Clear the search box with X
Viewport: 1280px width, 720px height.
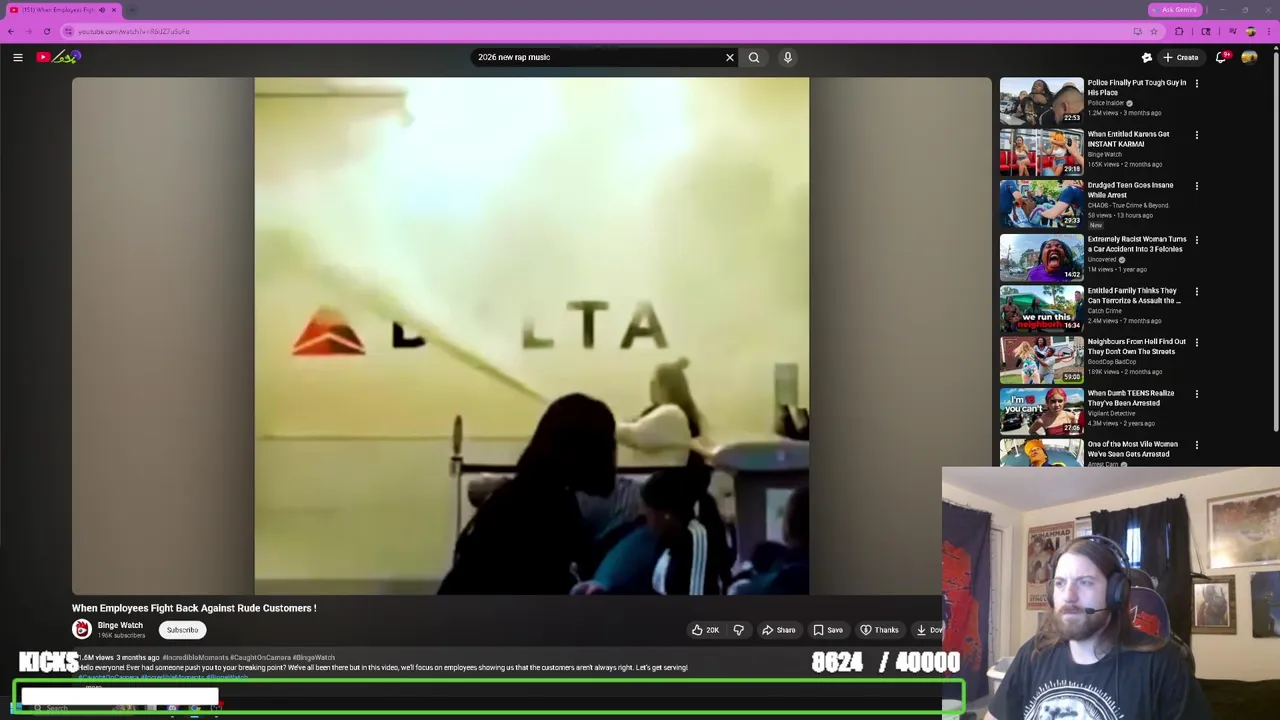pos(730,57)
